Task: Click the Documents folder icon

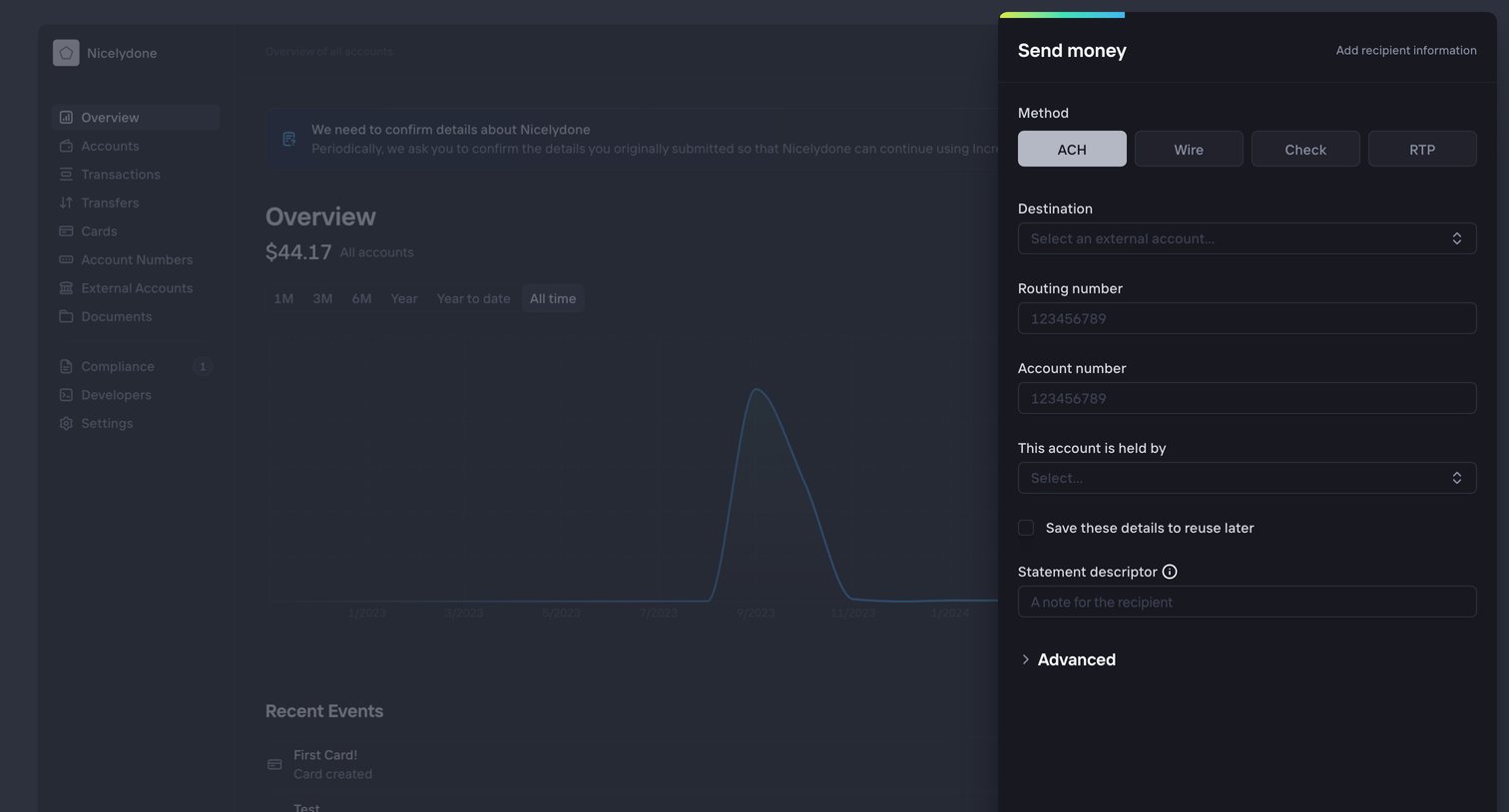Action: click(66, 316)
